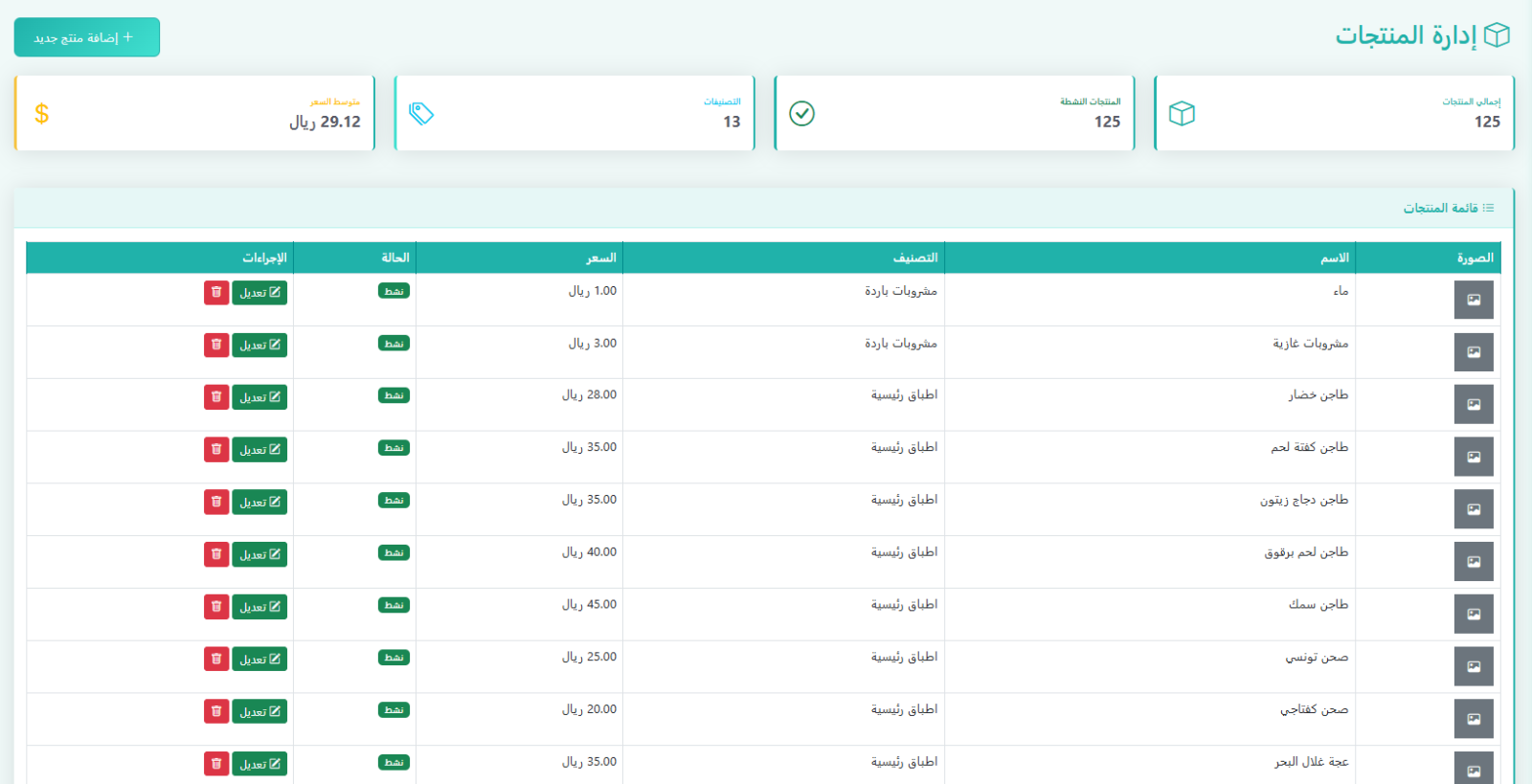Viewport: 1532px width, 784px height.
Task: Click the dollar sign average price icon
Action: tap(41, 114)
